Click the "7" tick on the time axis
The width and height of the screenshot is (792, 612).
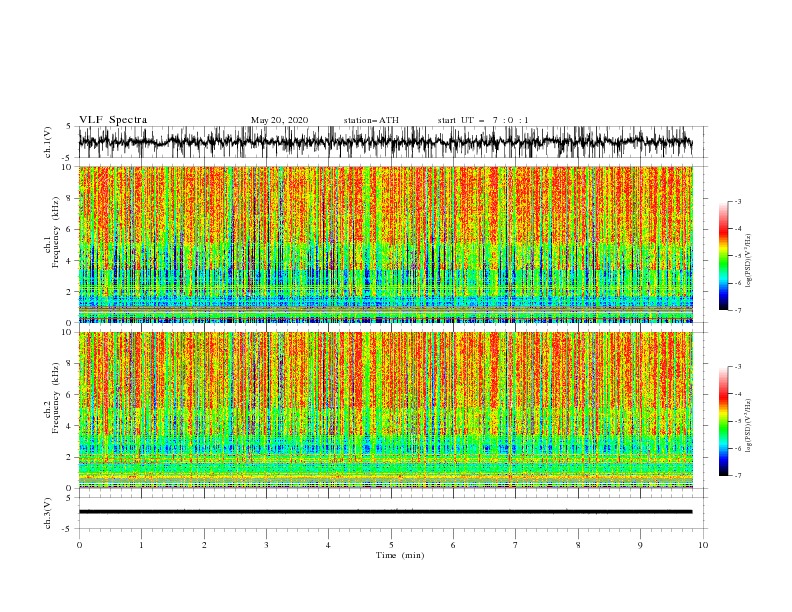[516, 545]
